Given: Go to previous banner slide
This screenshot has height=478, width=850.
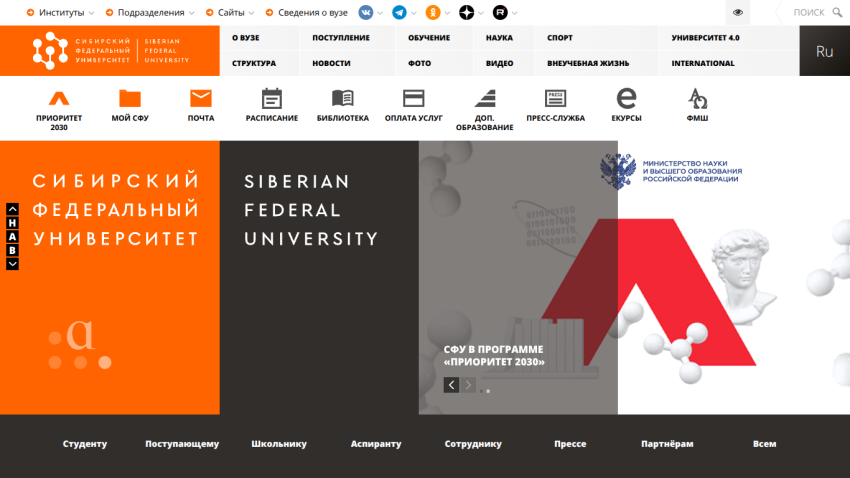Looking at the screenshot, I should tap(452, 385).
